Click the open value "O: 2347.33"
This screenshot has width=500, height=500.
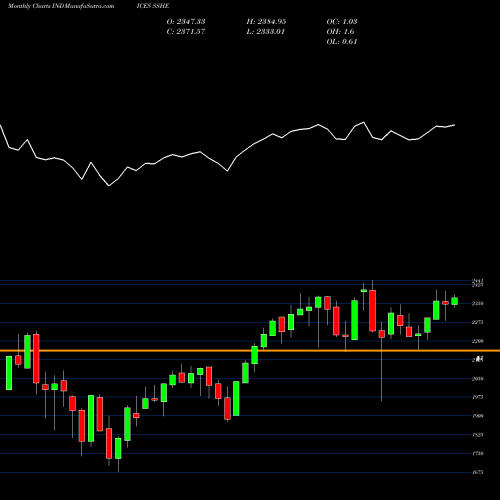pyautogui.click(x=186, y=22)
